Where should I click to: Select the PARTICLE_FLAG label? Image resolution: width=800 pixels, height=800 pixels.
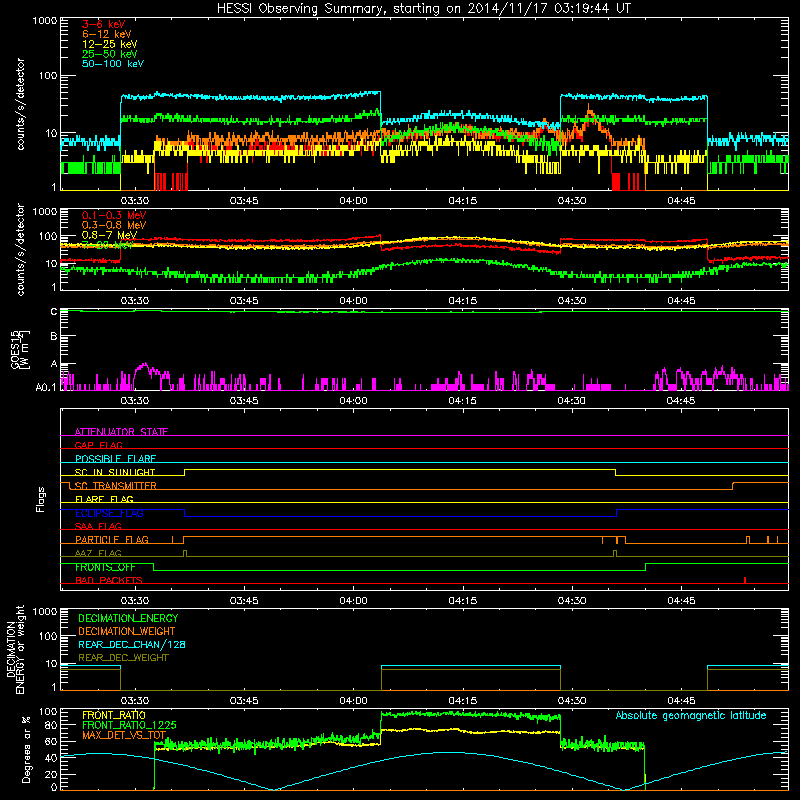[x=112, y=540]
